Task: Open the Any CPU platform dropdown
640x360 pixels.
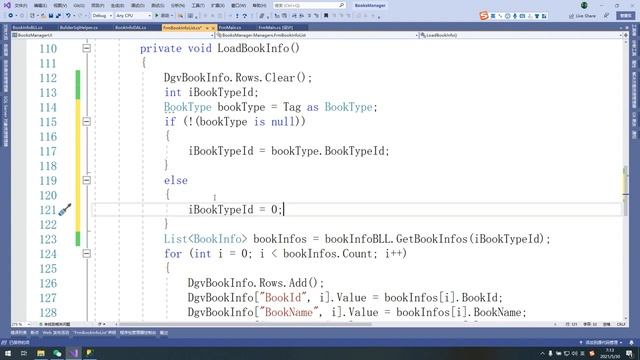Action: click(133, 16)
